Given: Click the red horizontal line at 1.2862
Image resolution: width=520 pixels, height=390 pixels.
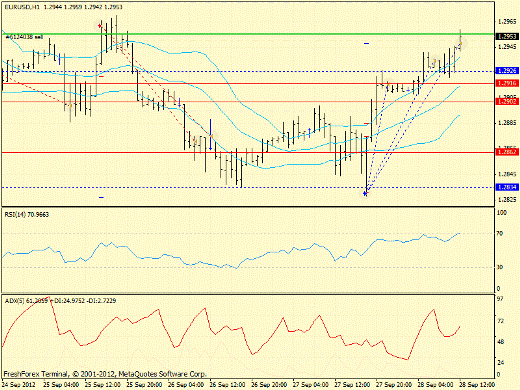Looking at the screenshot, I should pos(248,153).
